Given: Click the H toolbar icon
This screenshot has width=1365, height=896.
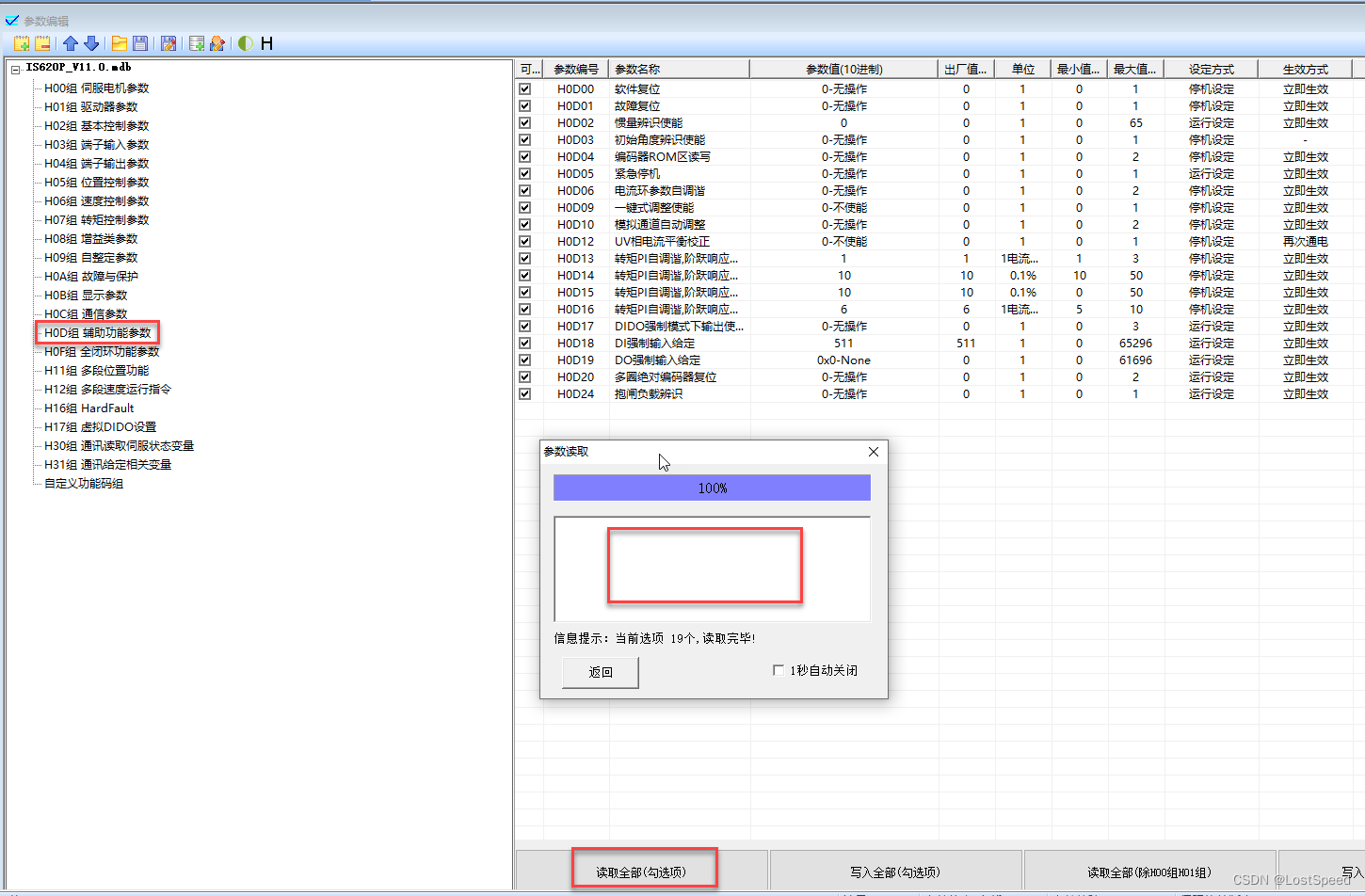Looking at the screenshot, I should pyautogui.click(x=266, y=43).
